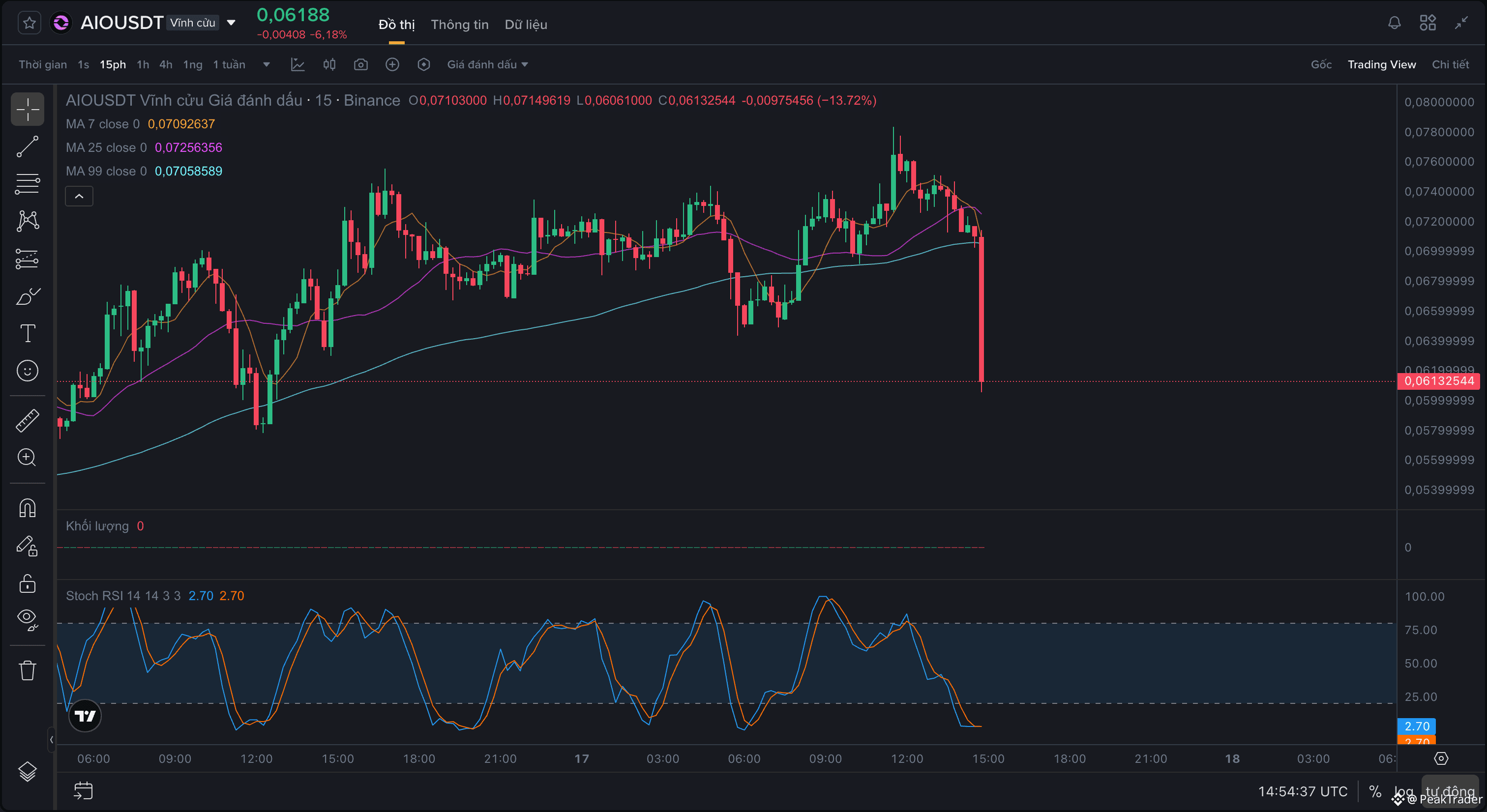Open the notification bell
1487x812 pixels.
(x=1394, y=23)
